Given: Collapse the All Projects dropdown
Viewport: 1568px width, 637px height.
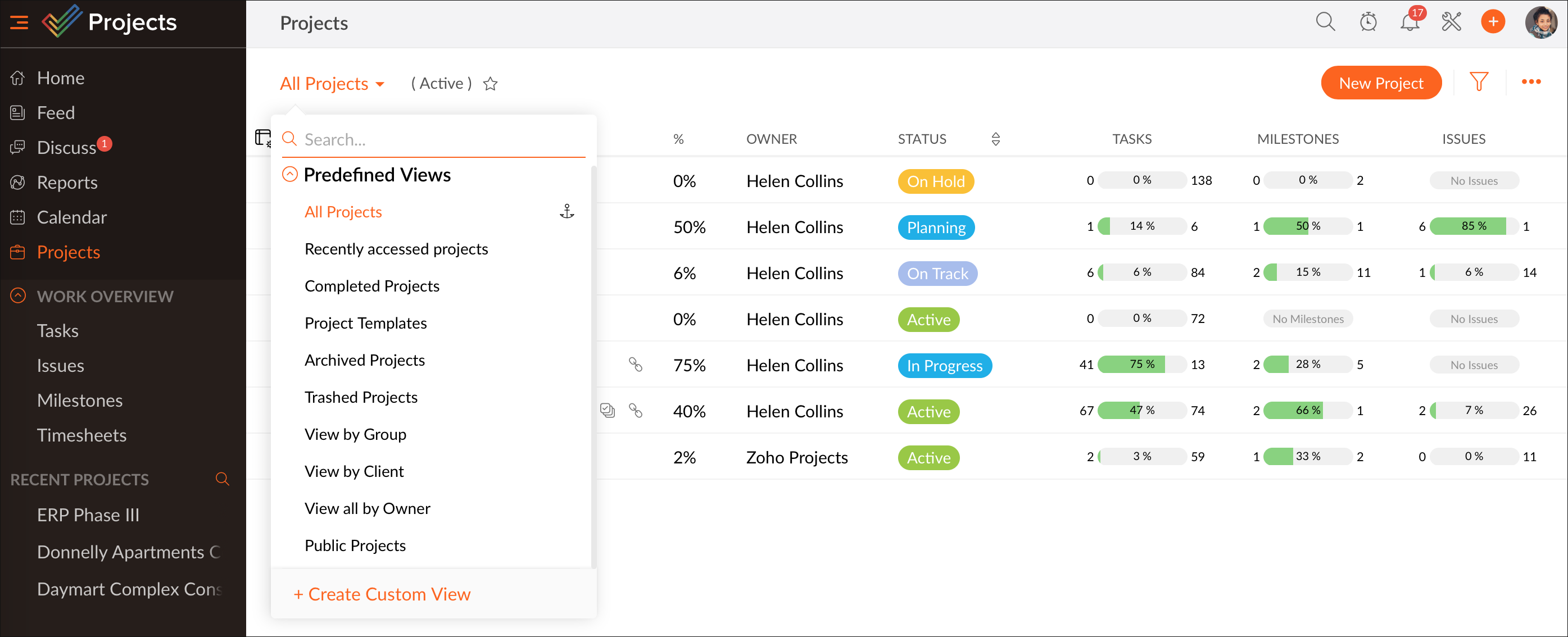Looking at the screenshot, I should coord(332,84).
